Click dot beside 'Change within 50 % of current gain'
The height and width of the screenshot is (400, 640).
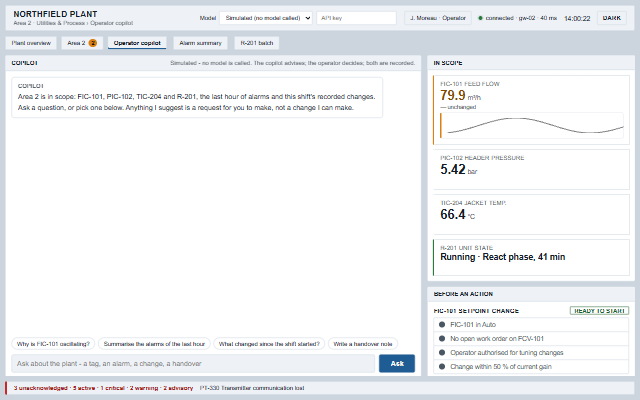coord(442,367)
